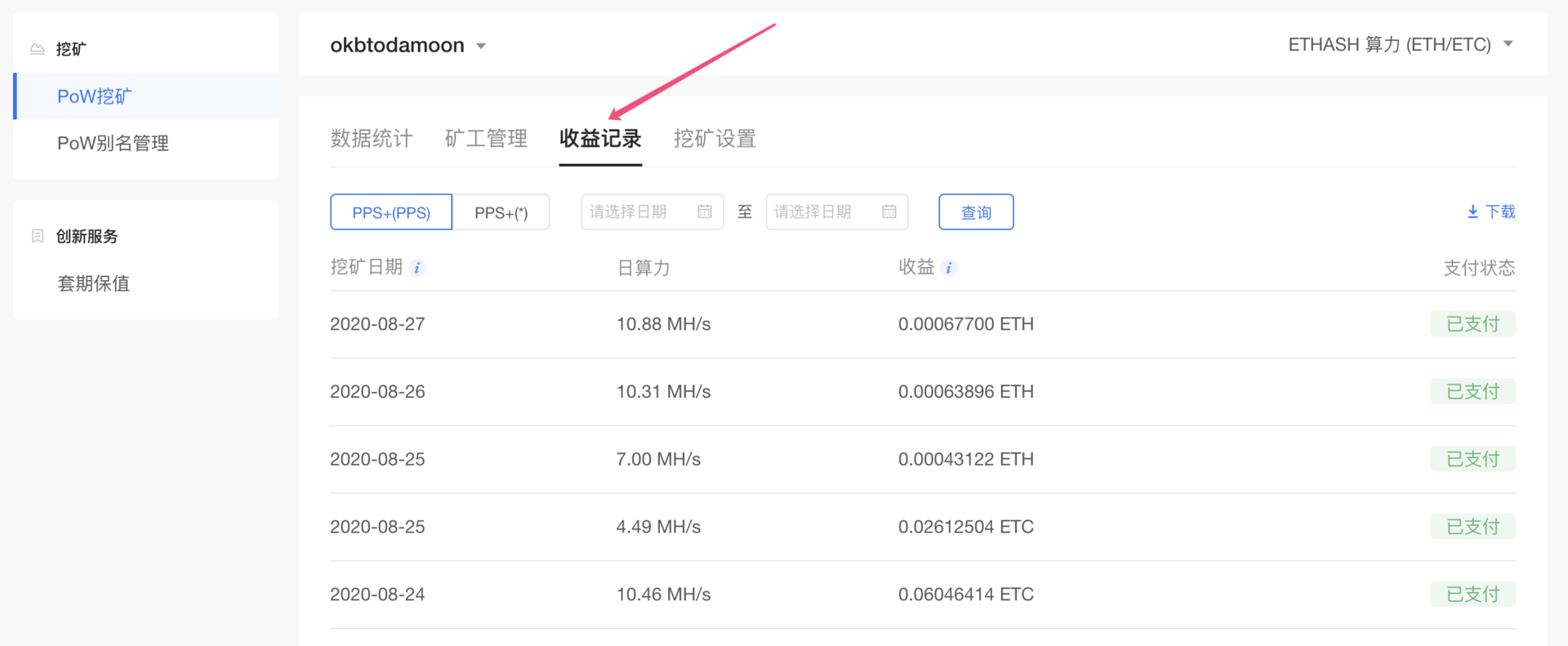This screenshot has width=1568, height=646.
Task: Click the 支付状态 column header
Action: tap(1479, 268)
